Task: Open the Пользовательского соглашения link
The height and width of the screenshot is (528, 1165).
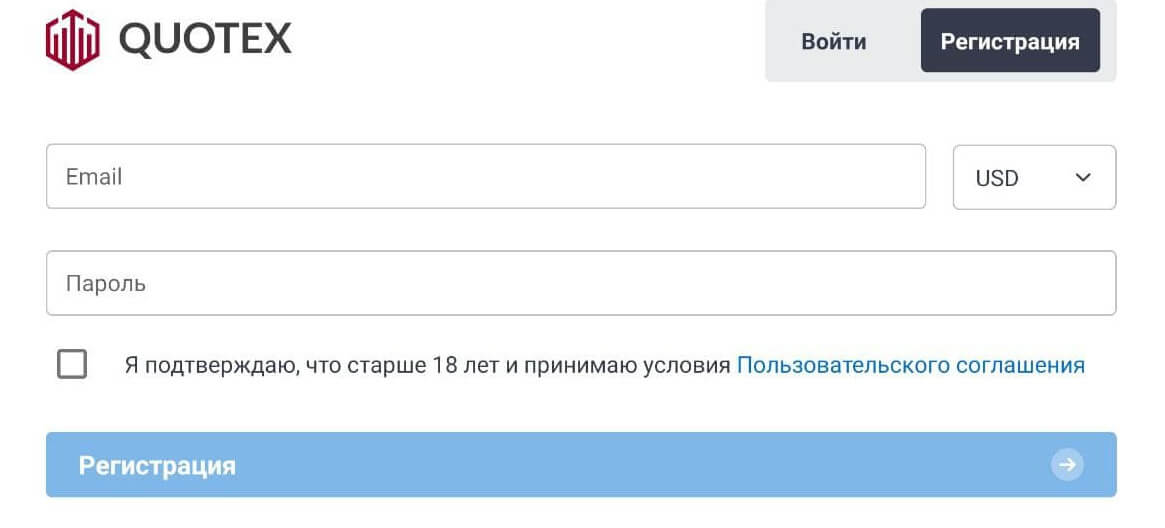Action: 910,366
